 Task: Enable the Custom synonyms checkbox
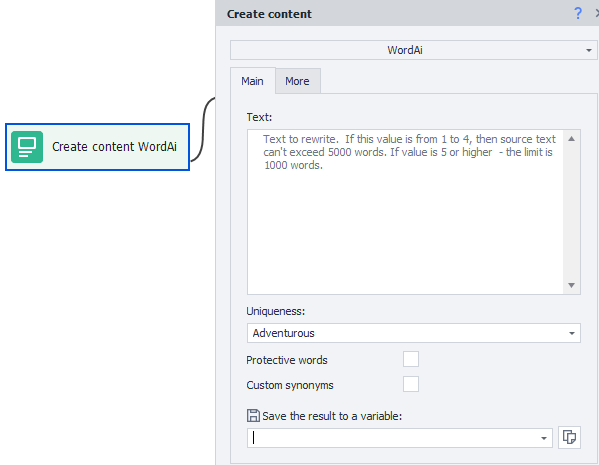(x=411, y=384)
